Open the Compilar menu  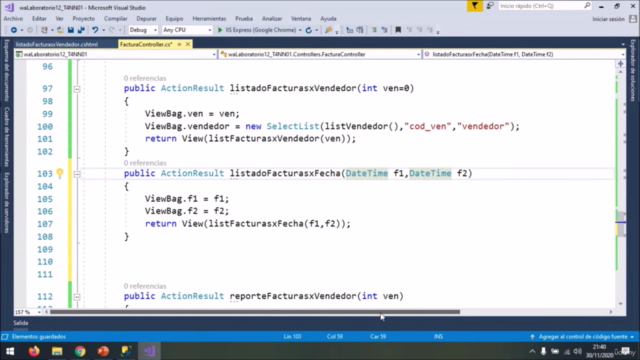[x=116, y=19]
